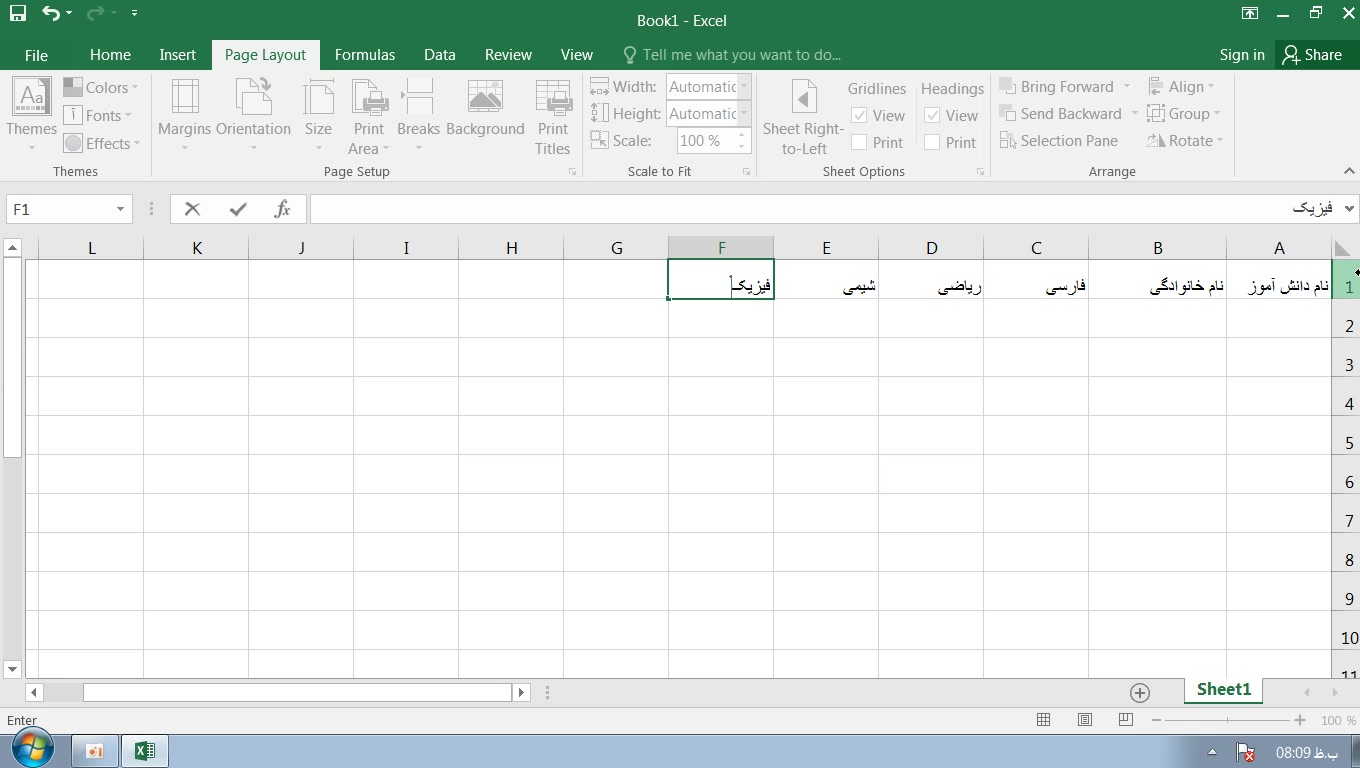Open the Margins options
Screen dimensions: 1360x768
coord(185,115)
